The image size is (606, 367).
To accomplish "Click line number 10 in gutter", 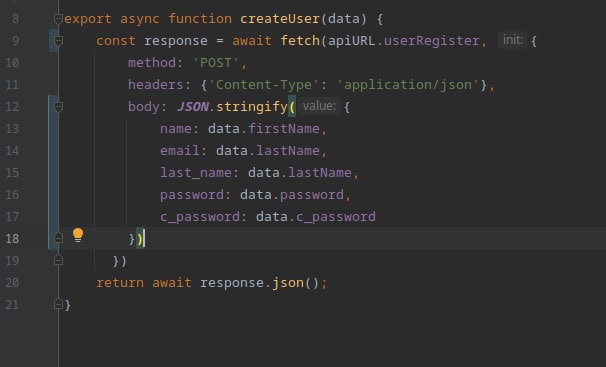I will pyautogui.click(x=12, y=63).
